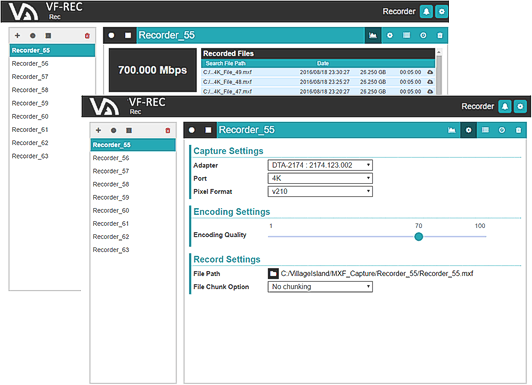Select Recorder_56 in the back window list
This screenshot has width=532, height=385.
click(x=52, y=64)
